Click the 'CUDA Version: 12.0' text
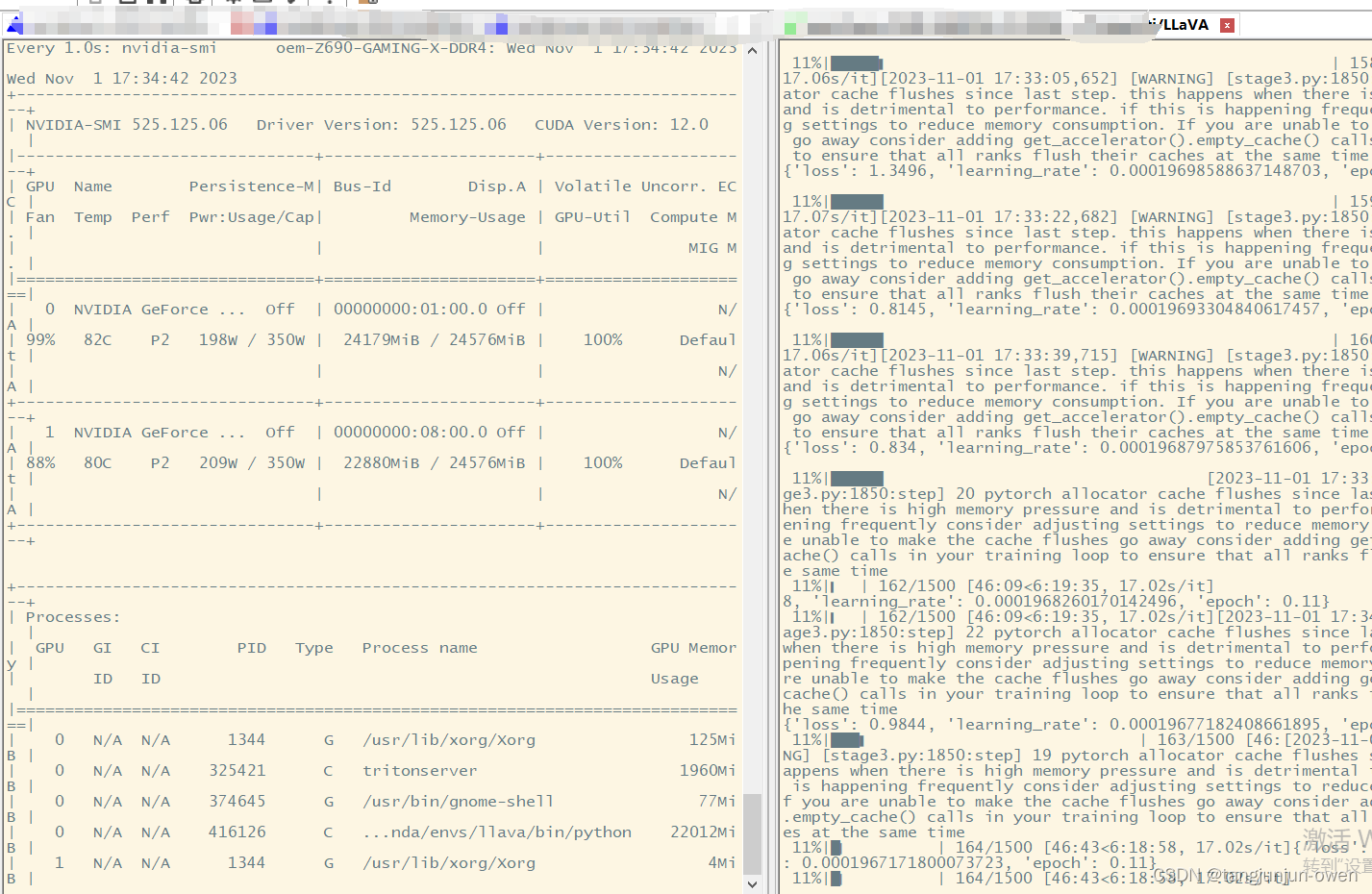Image resolution: width=1372 pixels, height=894 pixels. point(621,125)
